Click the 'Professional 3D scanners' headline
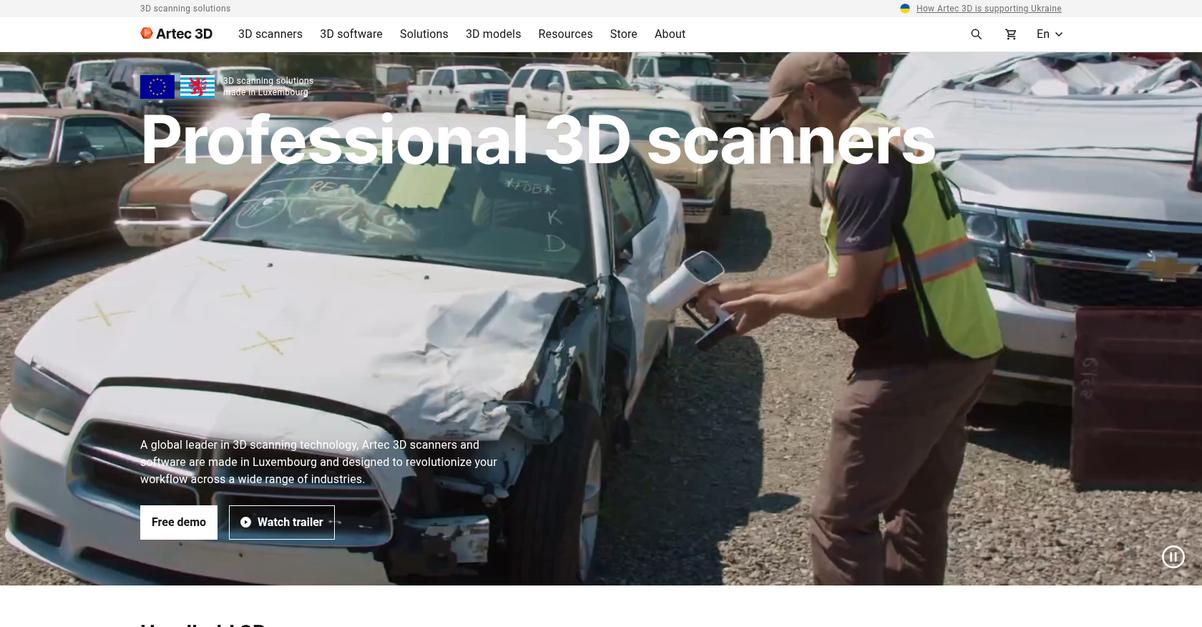 [x=538, y=140]
